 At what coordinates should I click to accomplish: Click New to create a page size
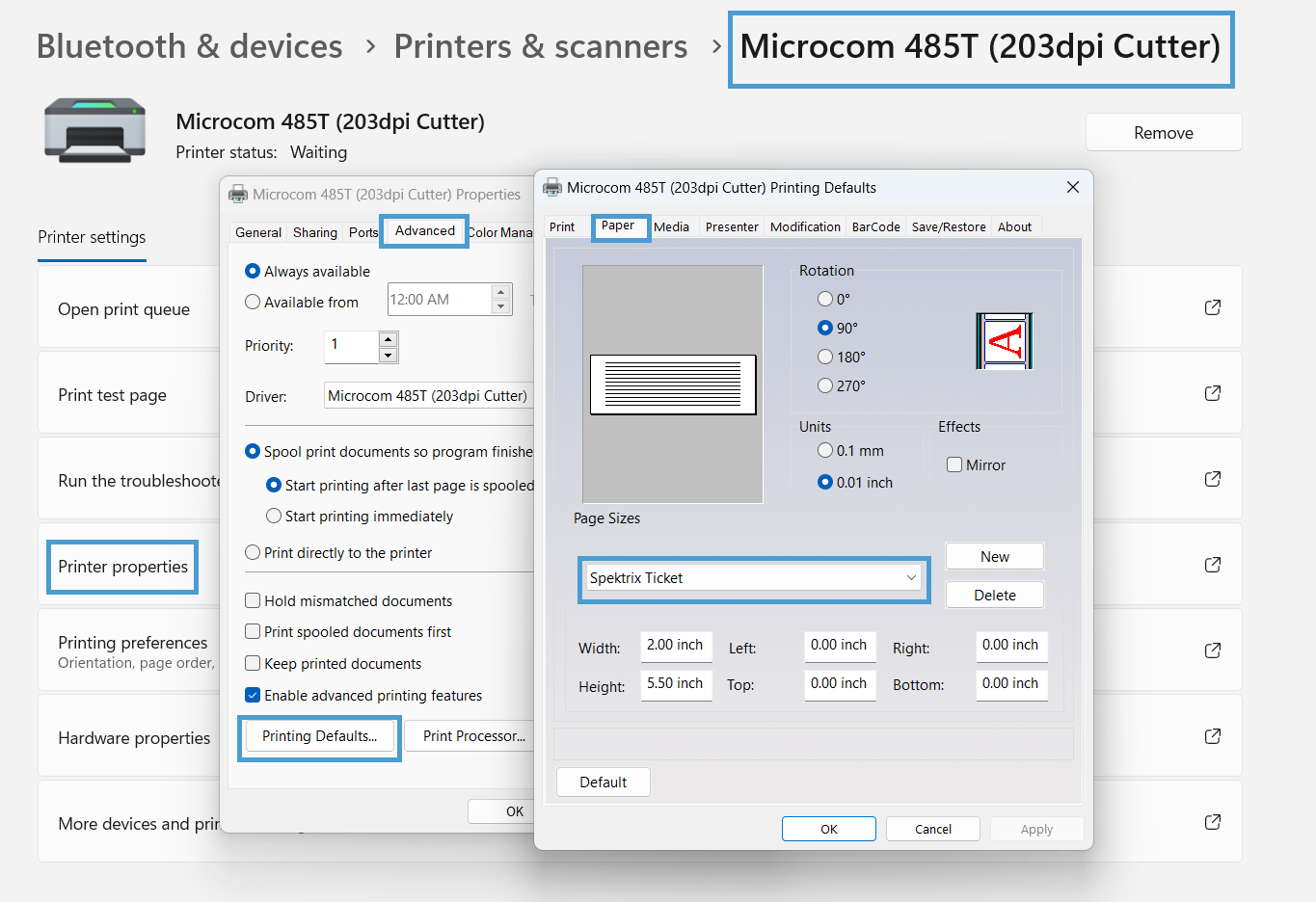click(994, 556)
